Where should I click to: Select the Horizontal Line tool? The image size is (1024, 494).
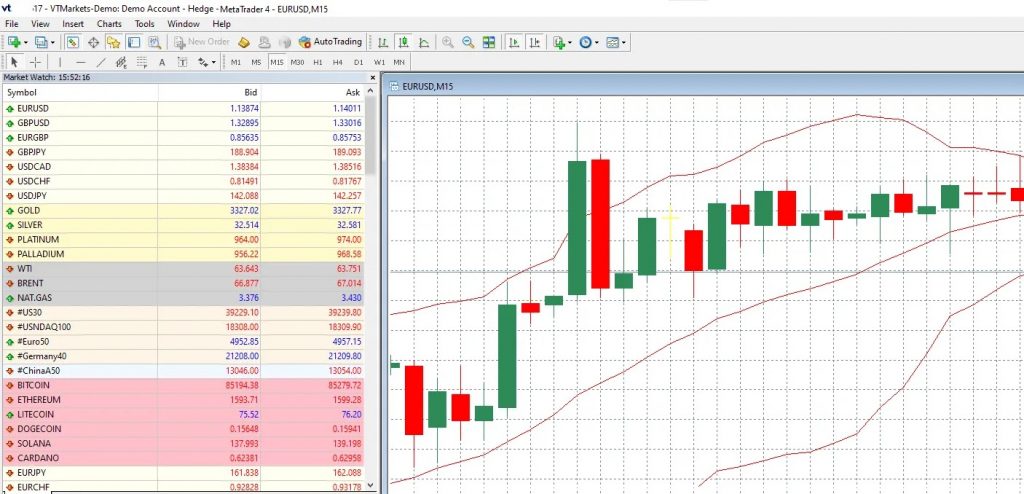click(x=80, y=62)
